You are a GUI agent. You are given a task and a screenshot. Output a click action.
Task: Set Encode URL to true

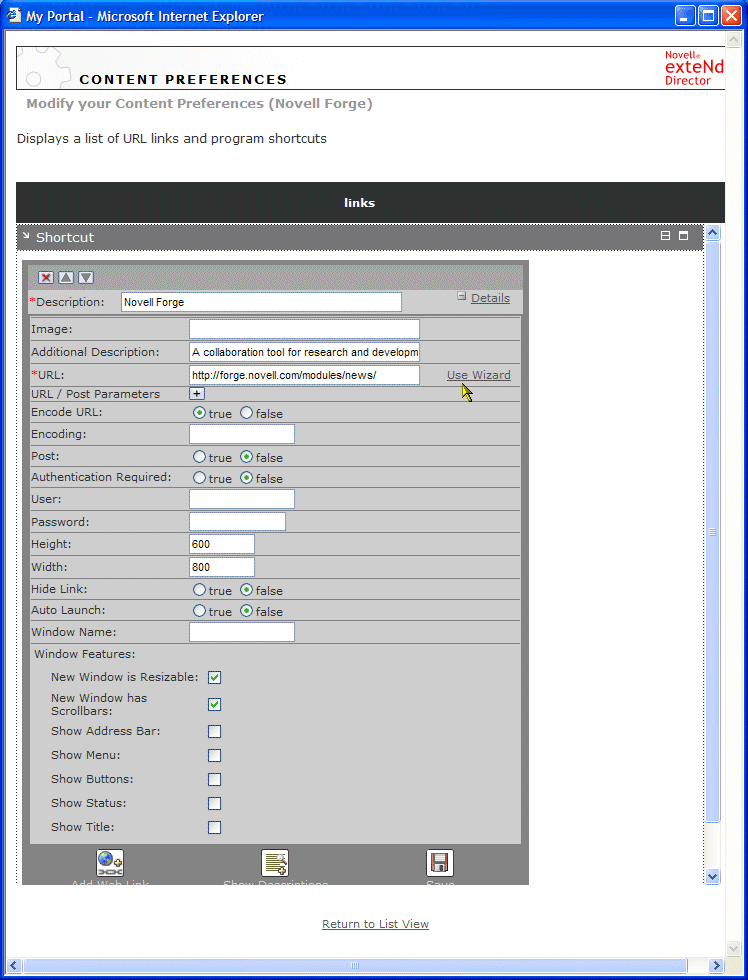pyautogui.click(x=199, y=412)
